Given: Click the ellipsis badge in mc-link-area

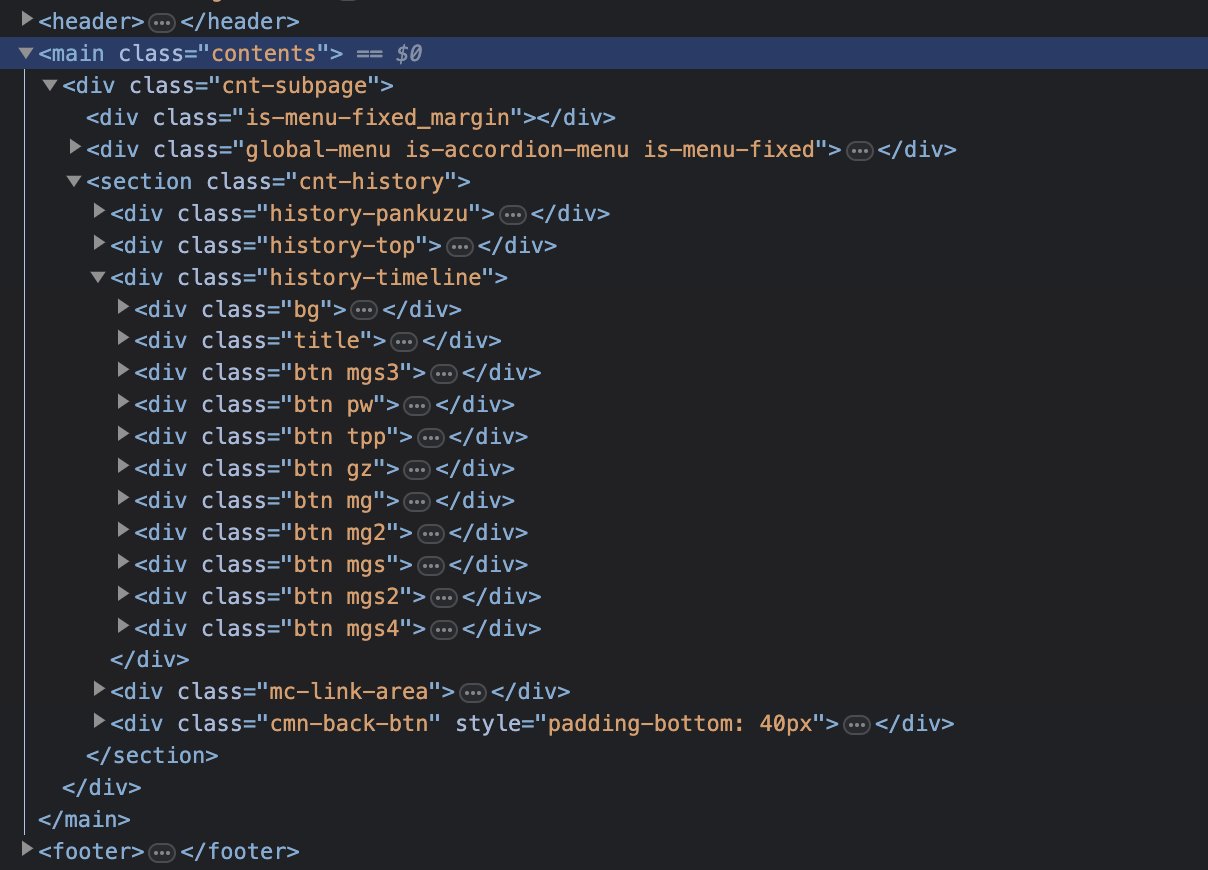Looking at the screenshot, I should [472, 693].
